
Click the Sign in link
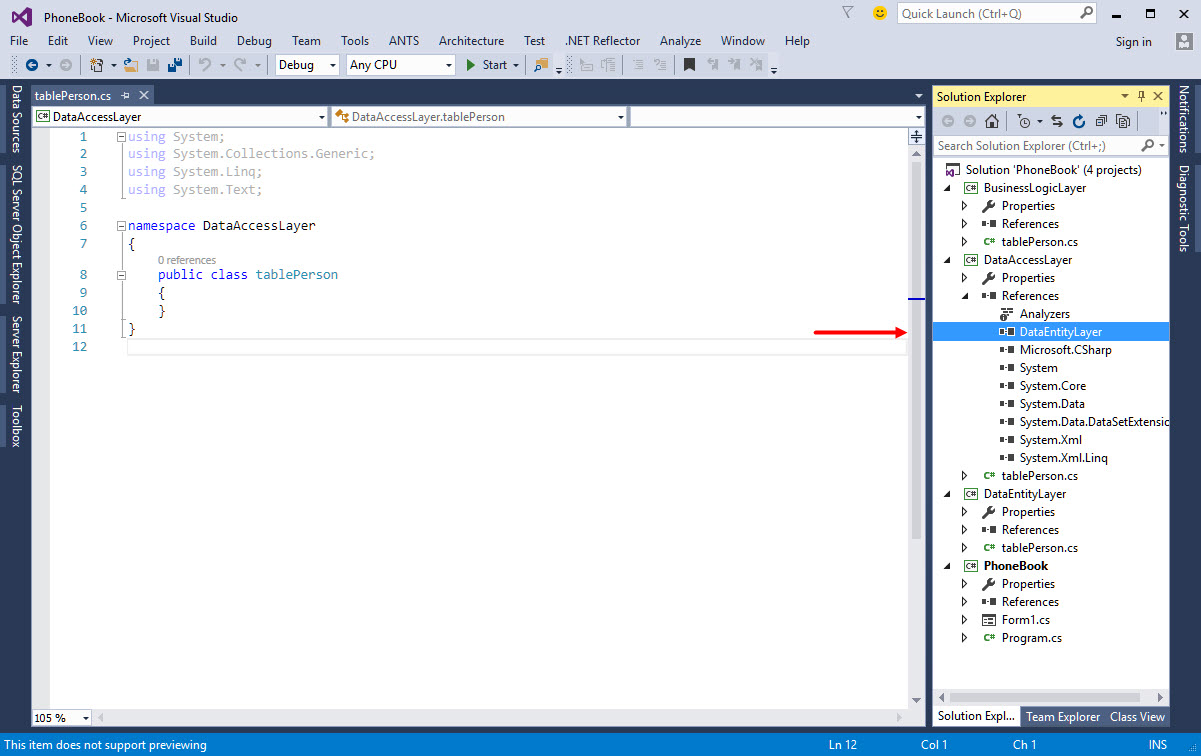click(x=1133, y=41)
